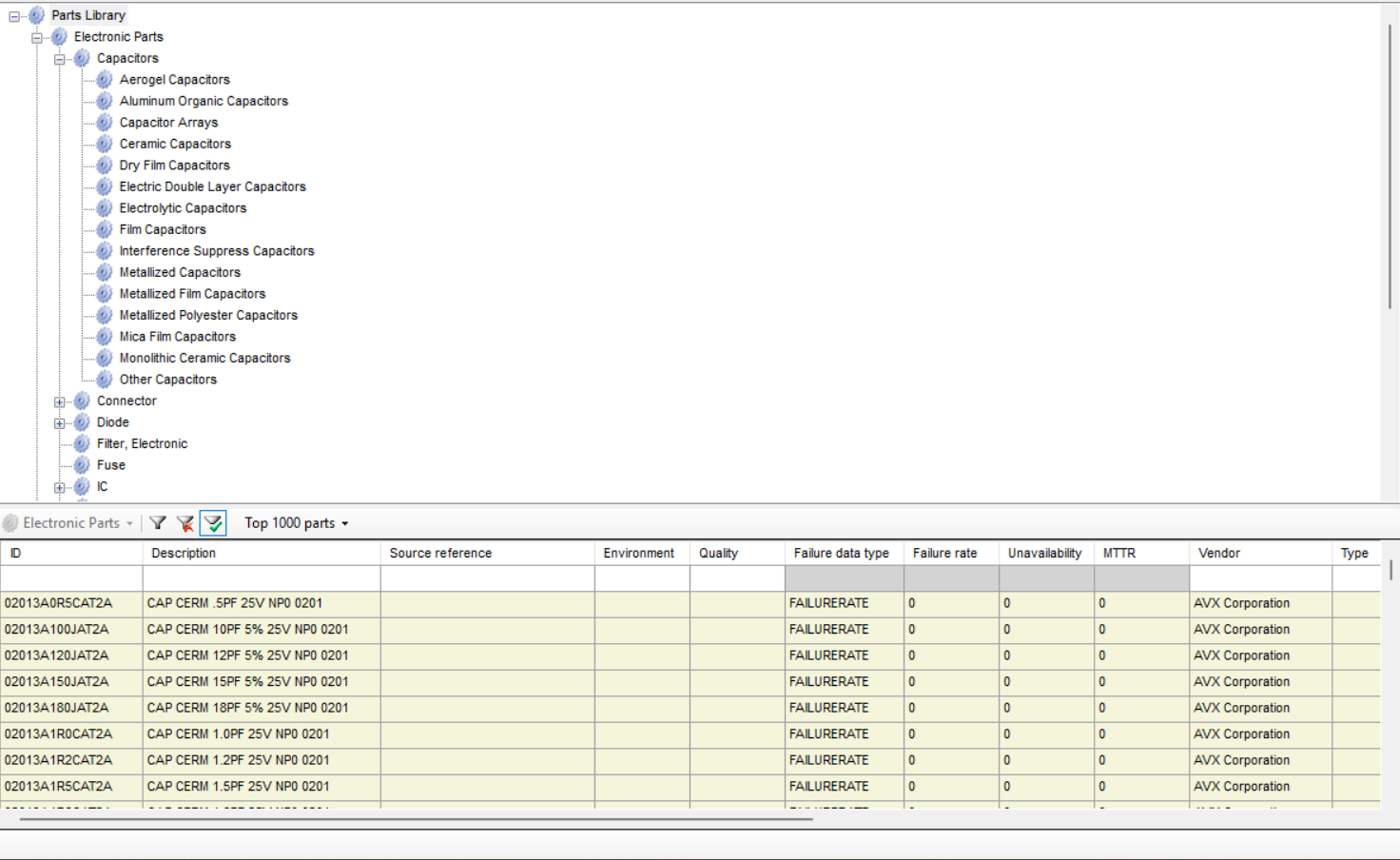Click the Filter, Electronic gear icon
1400x860 pixels.
point(82,443)
